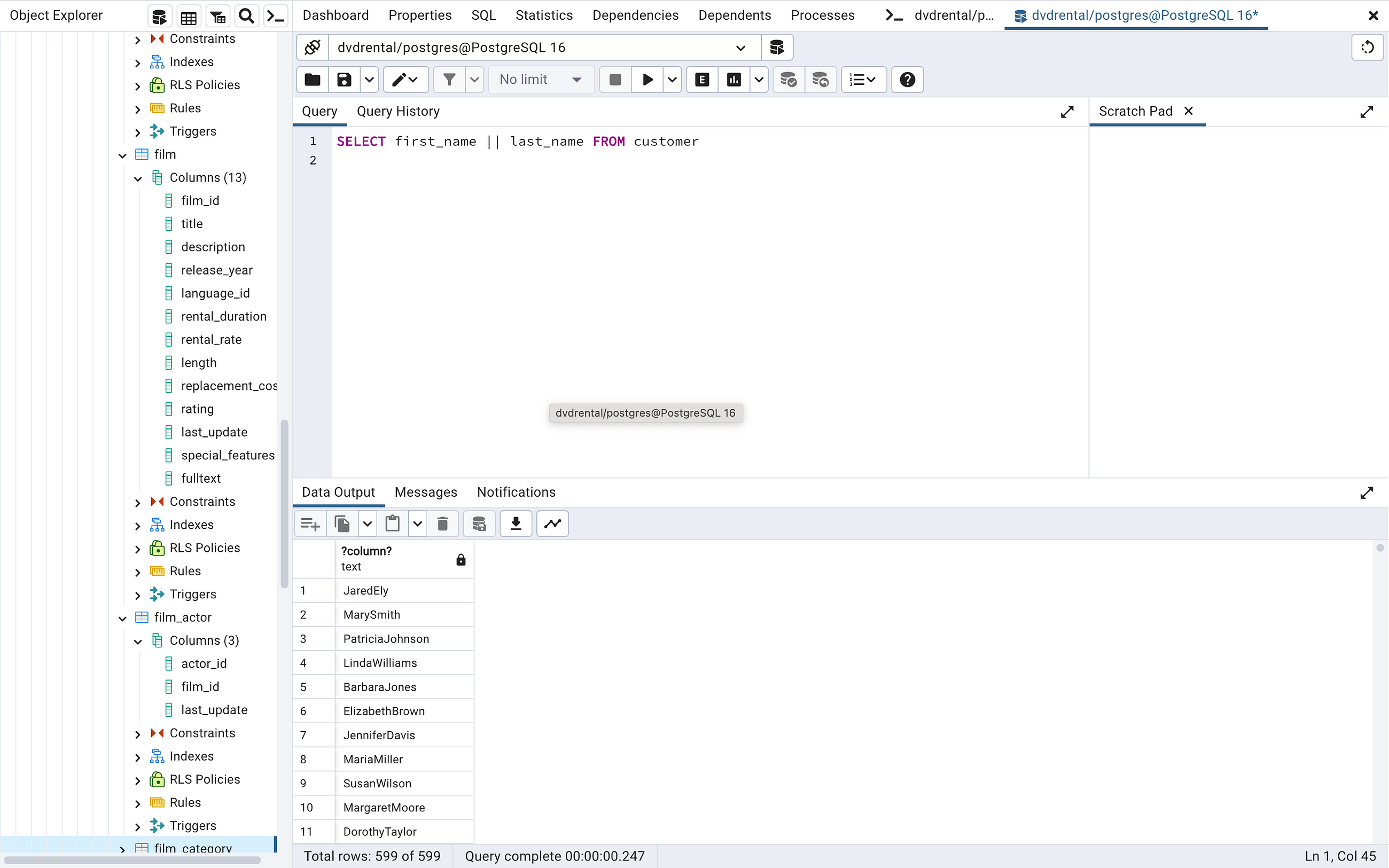Open the No limit rows dropdown
Viewport: 1389px width, 868px height.
point(541,79)
